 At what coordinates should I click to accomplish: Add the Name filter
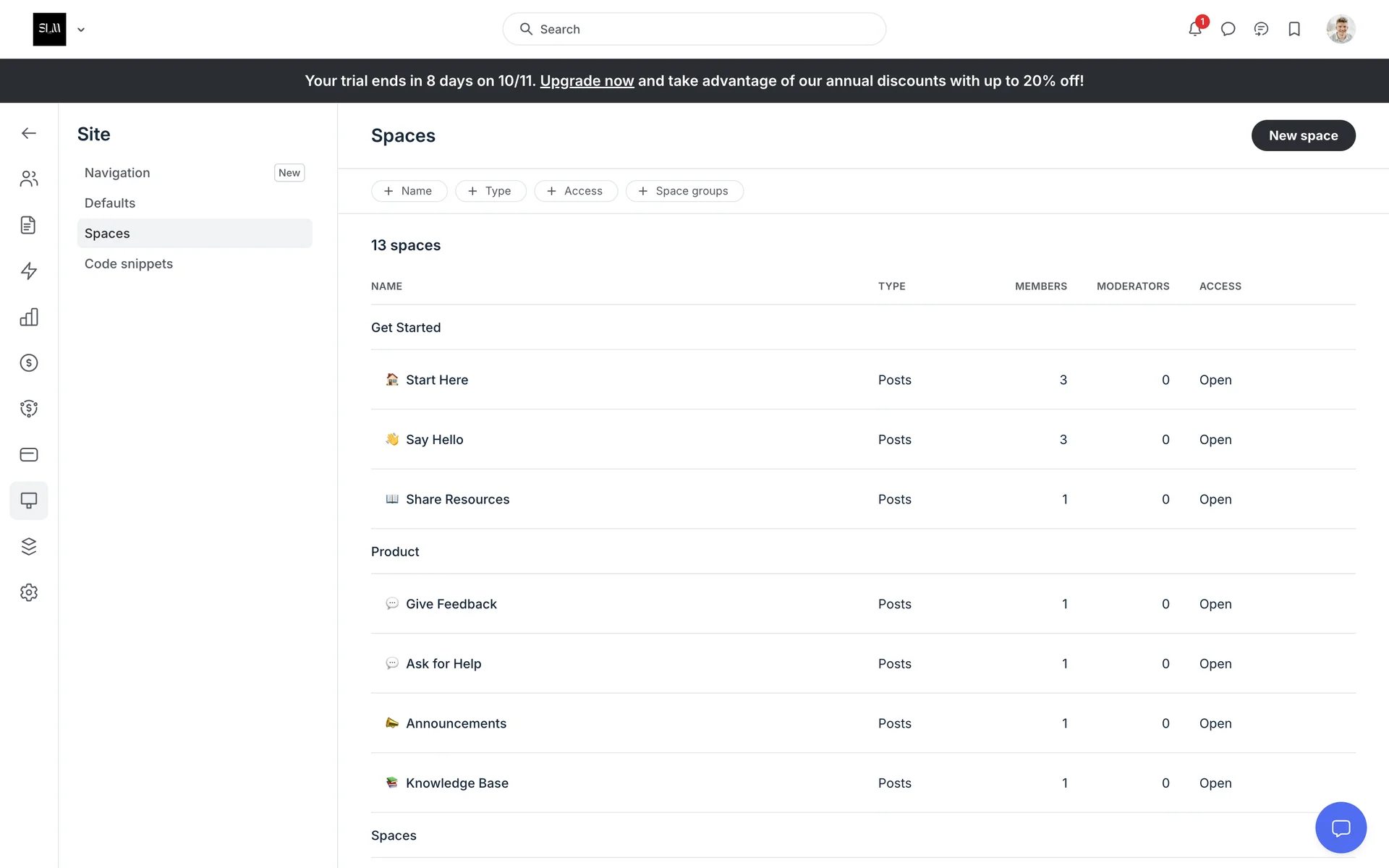(x=409, y=191)
